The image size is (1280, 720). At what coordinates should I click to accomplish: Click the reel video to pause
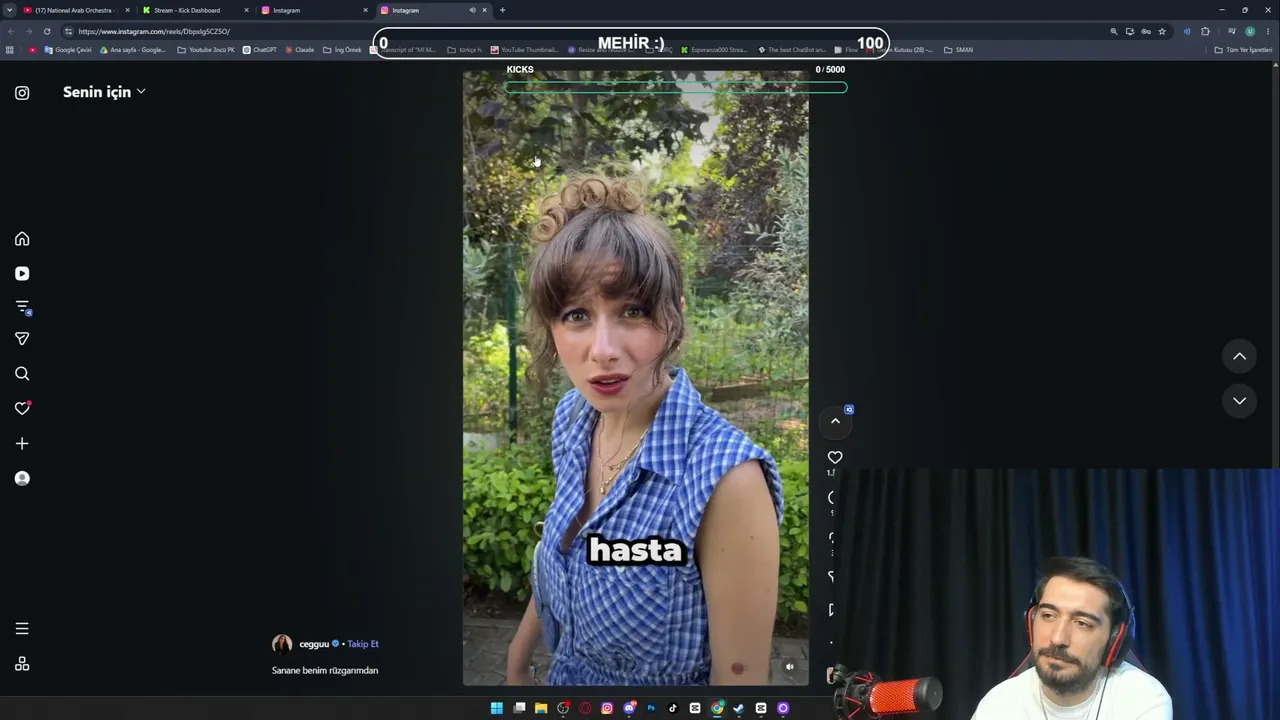tap(635, 378)
